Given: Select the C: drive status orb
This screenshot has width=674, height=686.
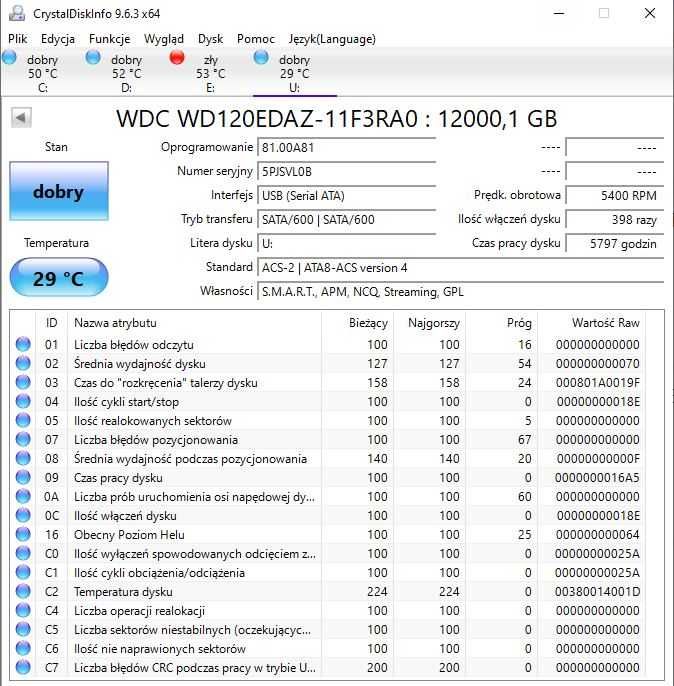Looking at the screenshot, I should tap(9, 57).
